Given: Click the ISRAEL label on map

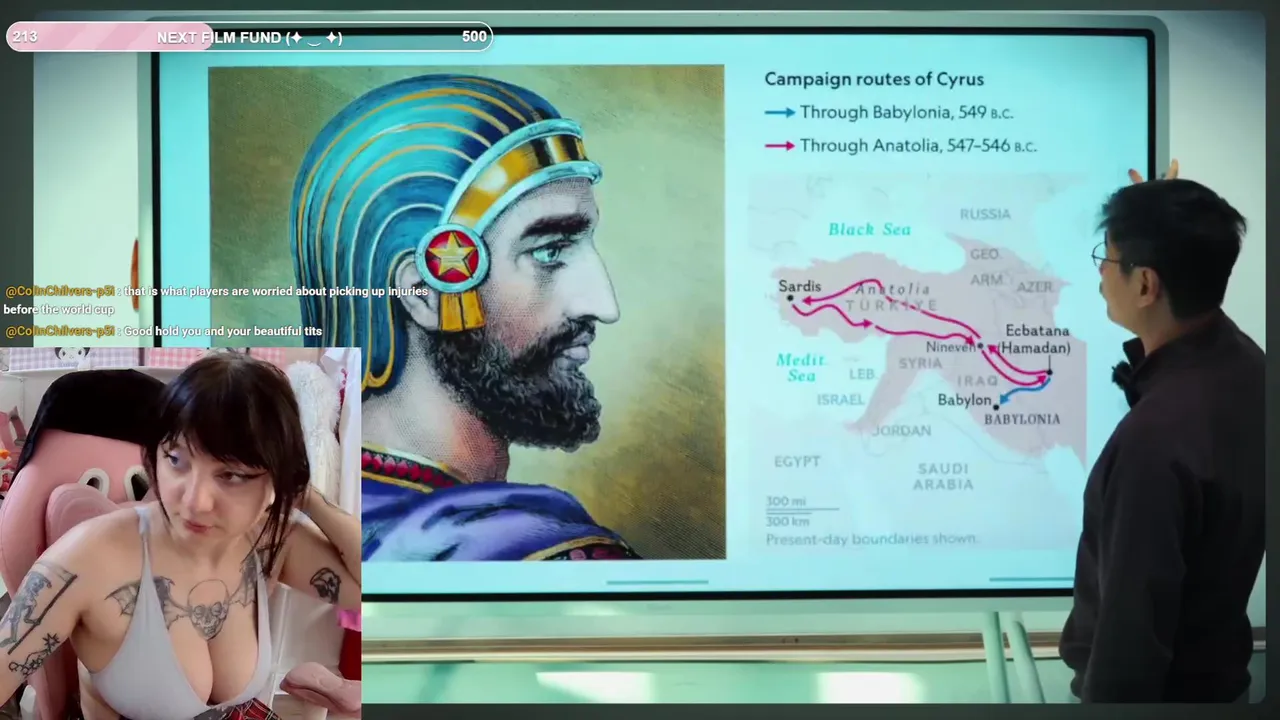Looking at the screenshot, I should (x=840, y=400).
